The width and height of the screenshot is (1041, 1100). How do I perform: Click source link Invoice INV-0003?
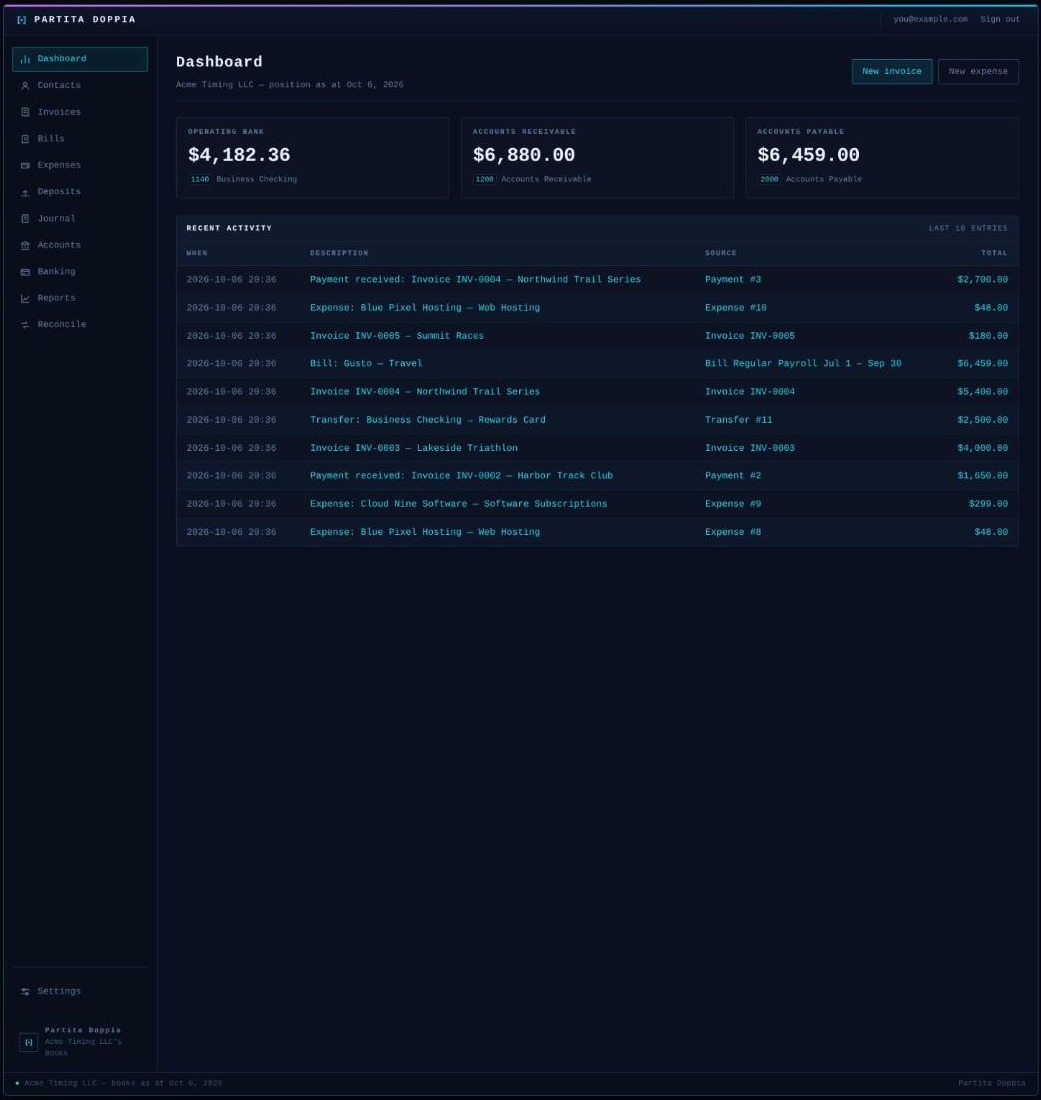coord(750,448)
